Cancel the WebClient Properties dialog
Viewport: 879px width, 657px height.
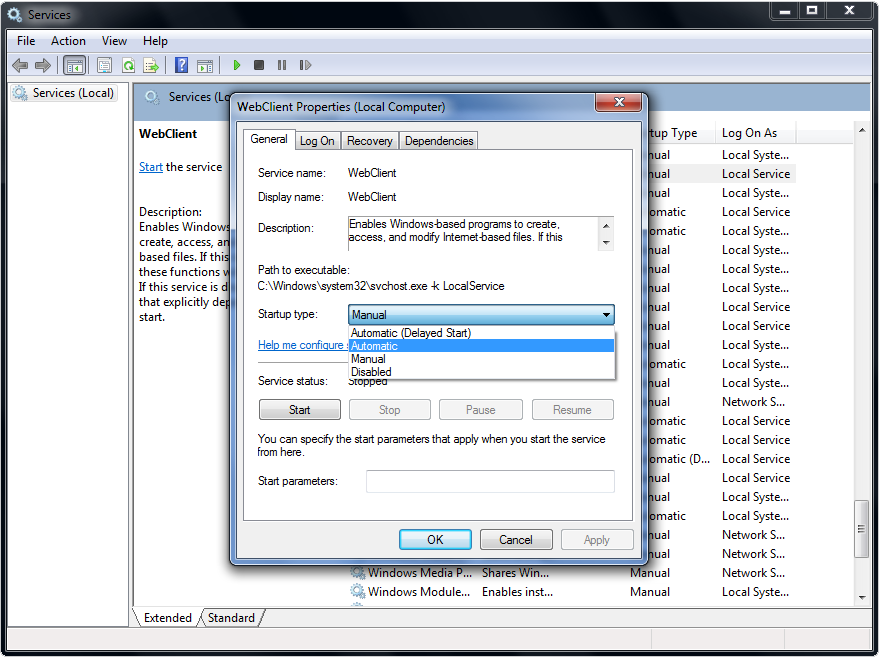516,540
